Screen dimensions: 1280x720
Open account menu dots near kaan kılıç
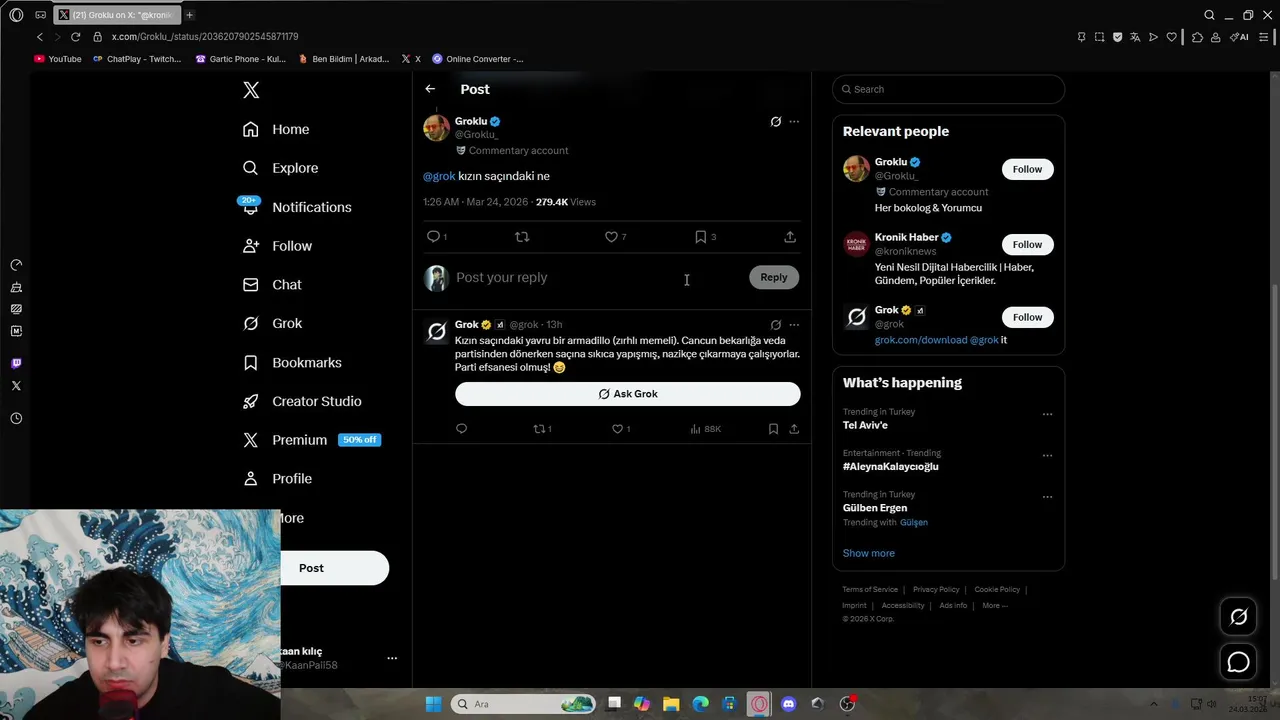[x=392, y=658]
